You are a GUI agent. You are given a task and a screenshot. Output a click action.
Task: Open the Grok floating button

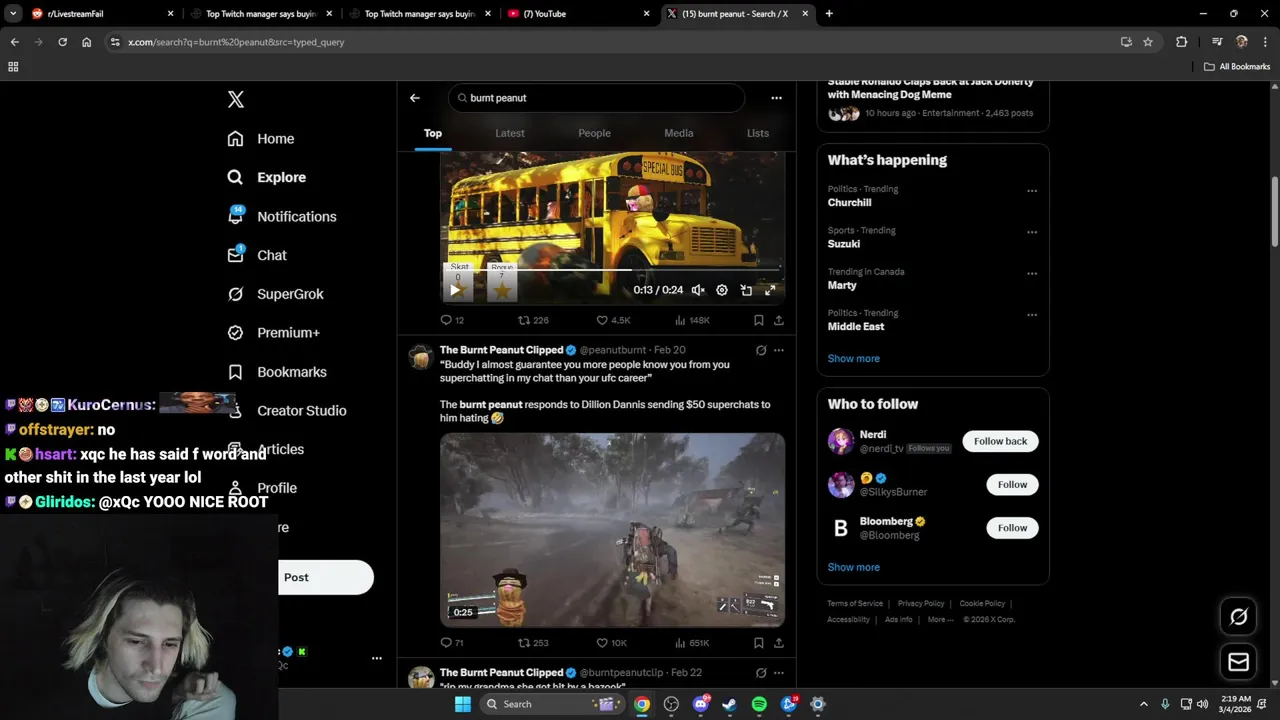tap(1238, 617)
